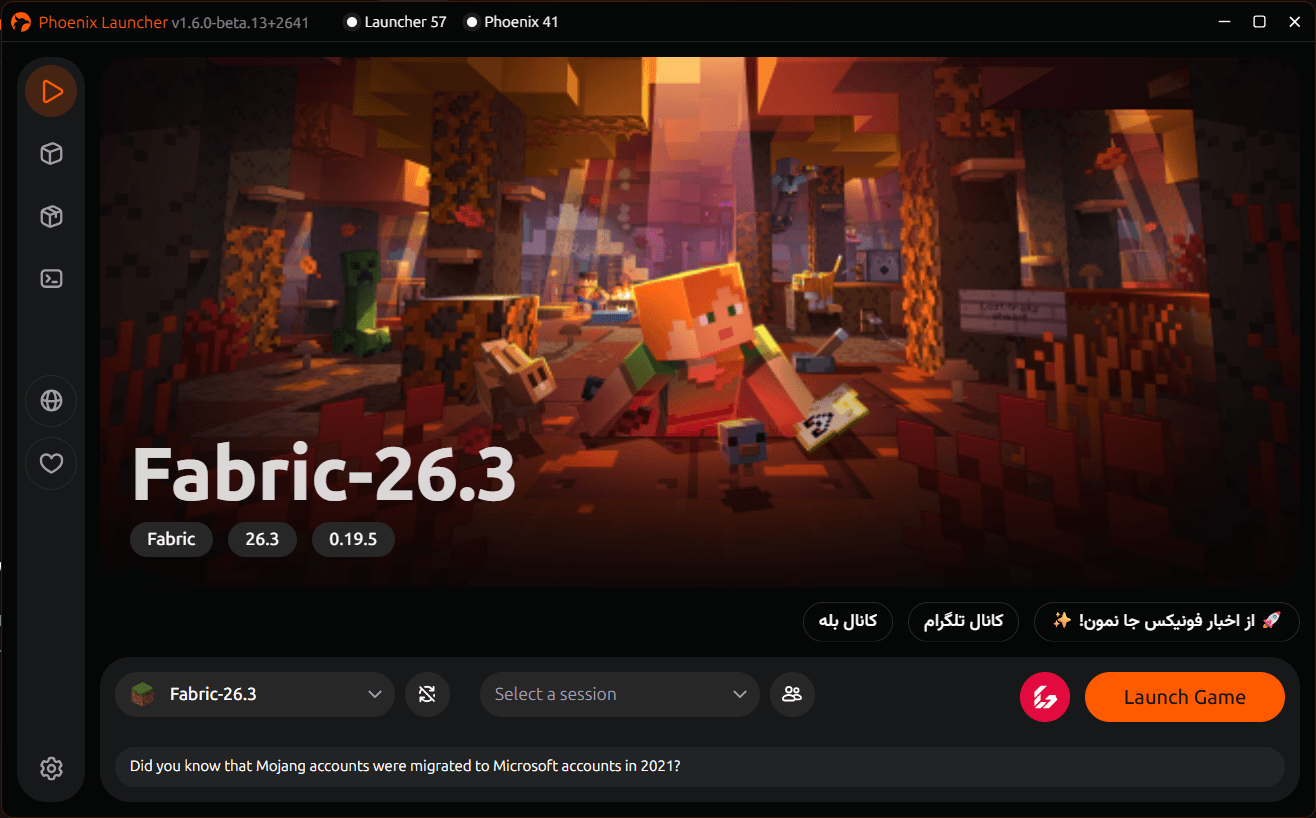Open the cube outline sidebar icon
Viewport: 1316px width, 818px height.
[x=52, y=154]
